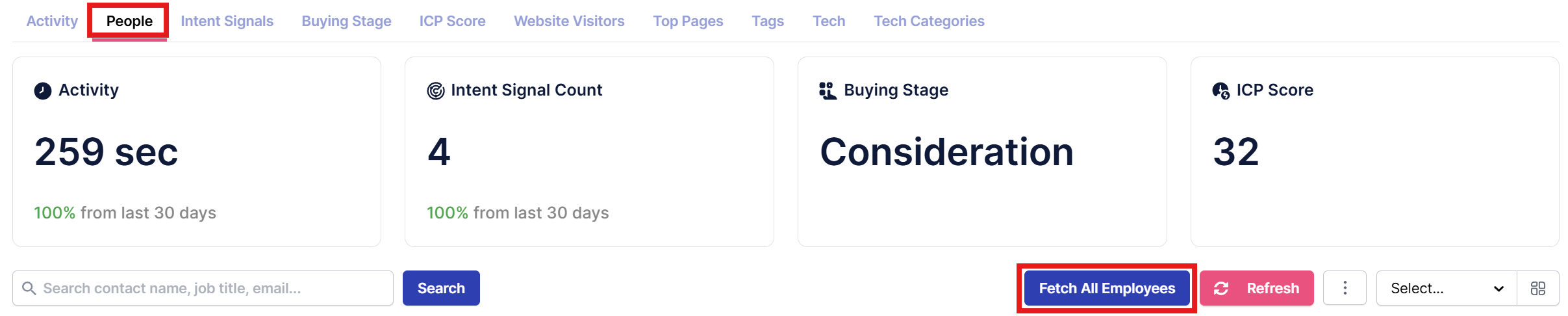Switch to the Activity tab
Image resolution: width=1568 pixels, height=316 pixels.
pyautogui.click(x=52, y=21)
